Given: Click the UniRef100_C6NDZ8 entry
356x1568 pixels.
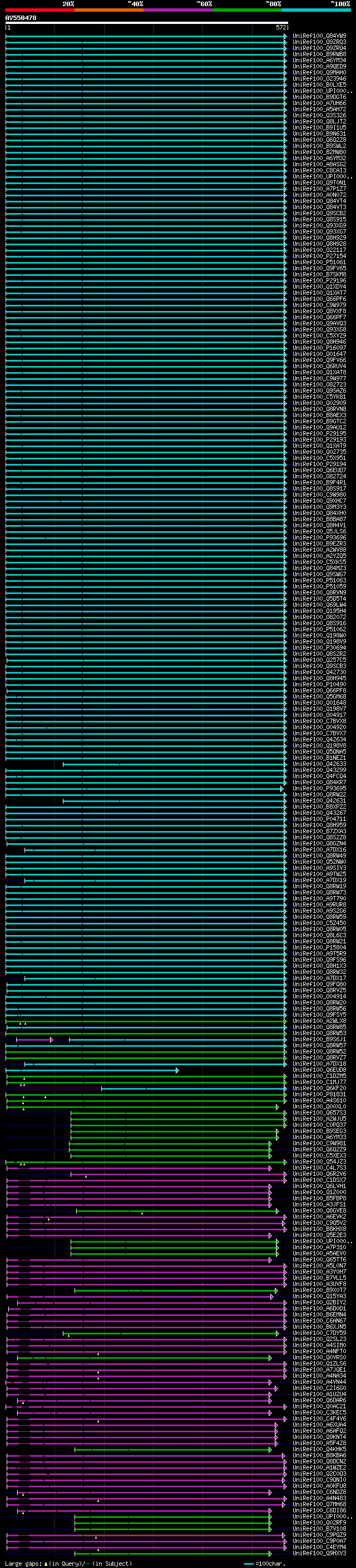Looking at the screenshot, I should coord(319,1492).
